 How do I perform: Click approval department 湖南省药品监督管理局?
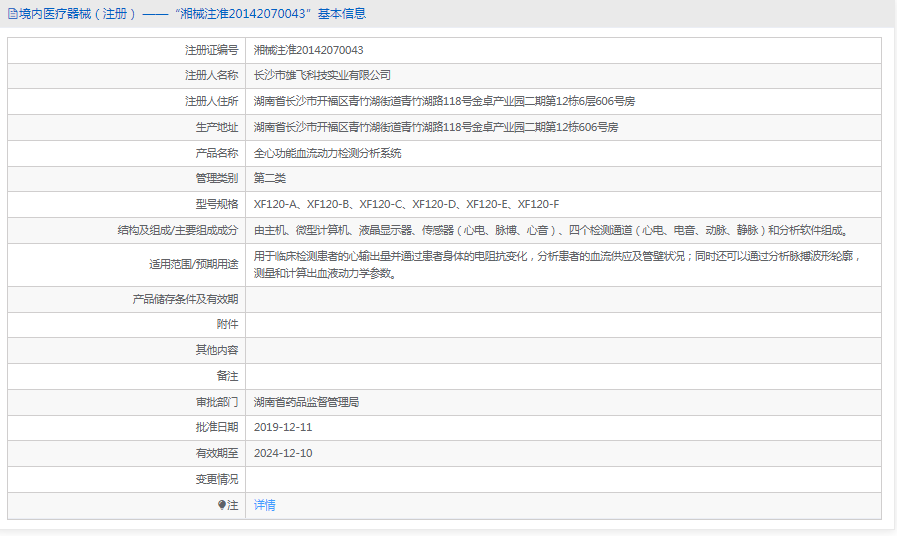(x=306, y=402)
